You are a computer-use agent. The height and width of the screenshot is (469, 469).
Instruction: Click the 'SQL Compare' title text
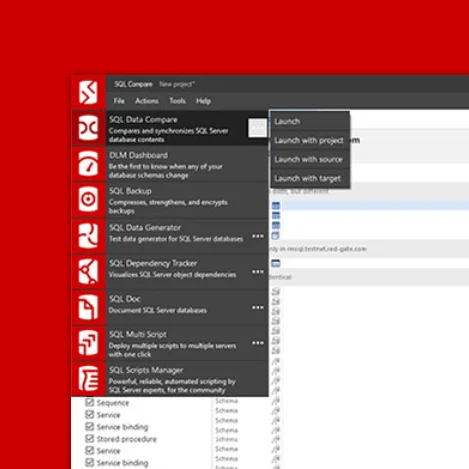pos(133,84)
